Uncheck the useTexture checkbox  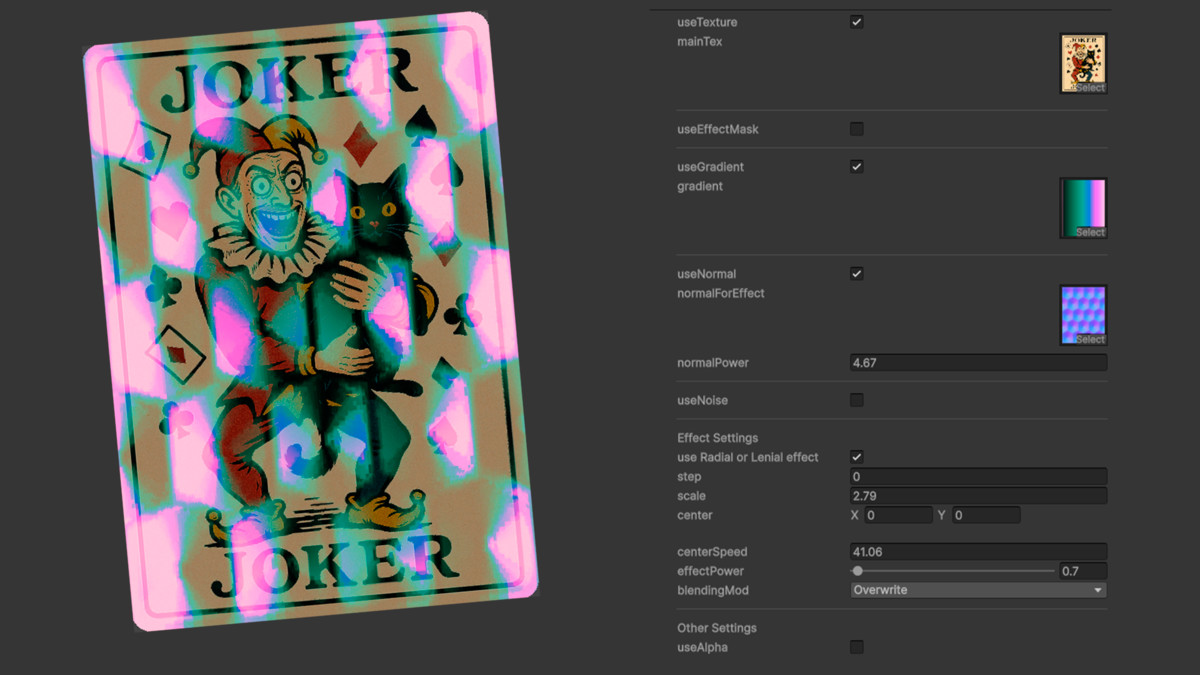[857, 22]
